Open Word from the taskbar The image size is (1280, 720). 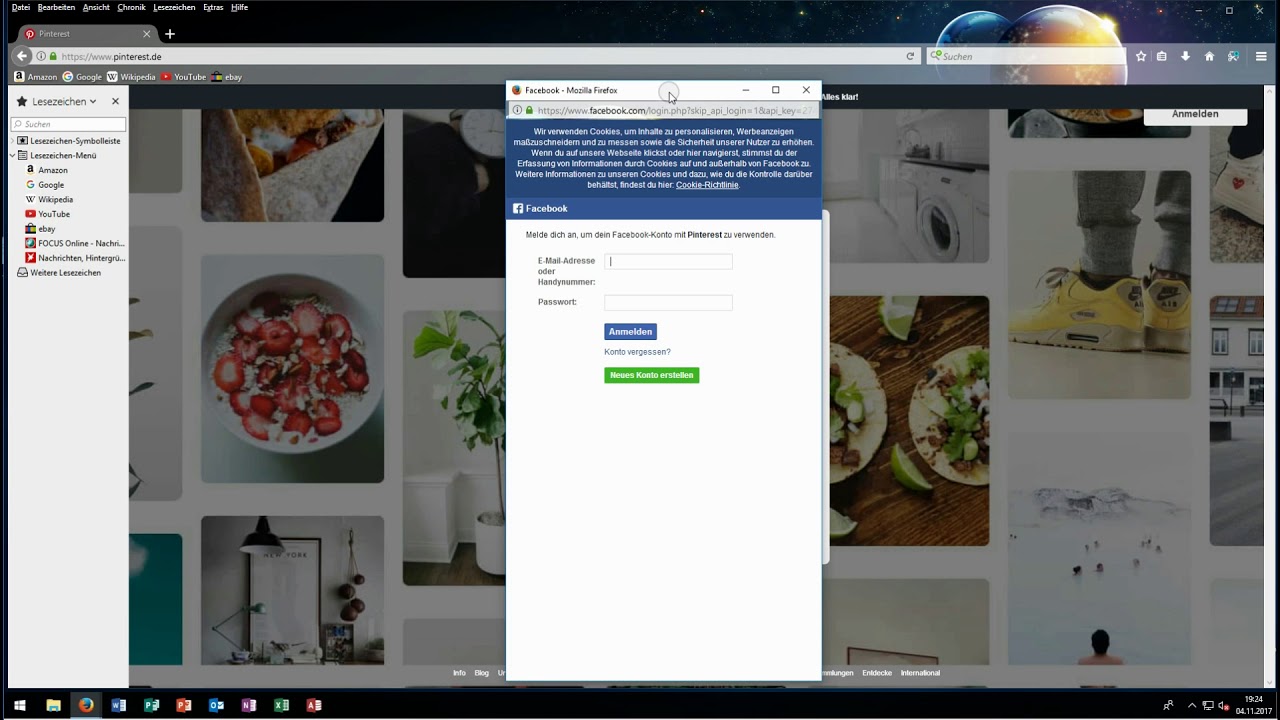point(119,705)
